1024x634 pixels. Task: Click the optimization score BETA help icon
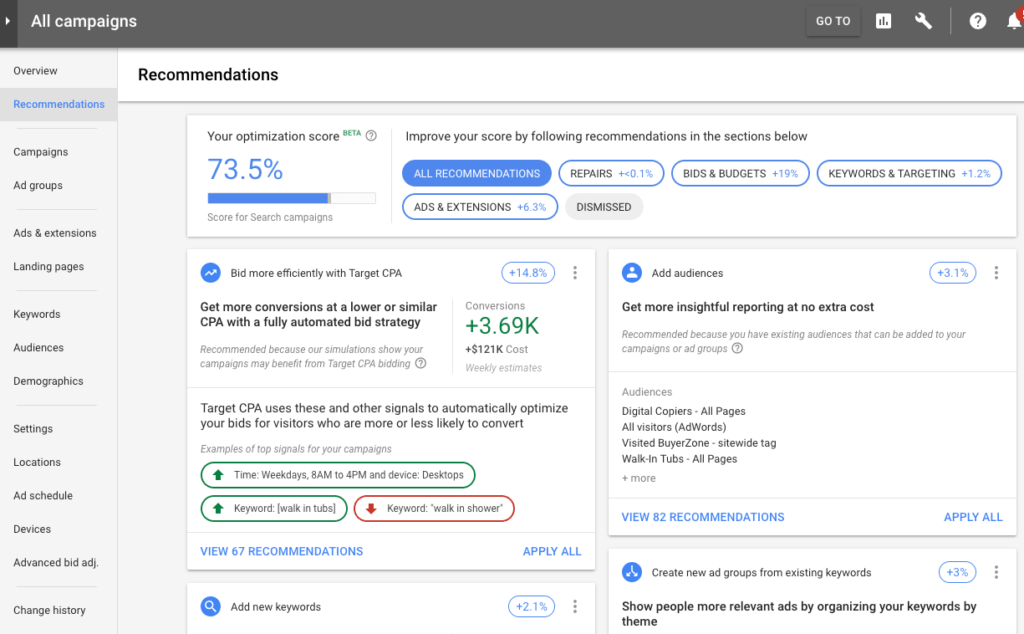point(371,136)
